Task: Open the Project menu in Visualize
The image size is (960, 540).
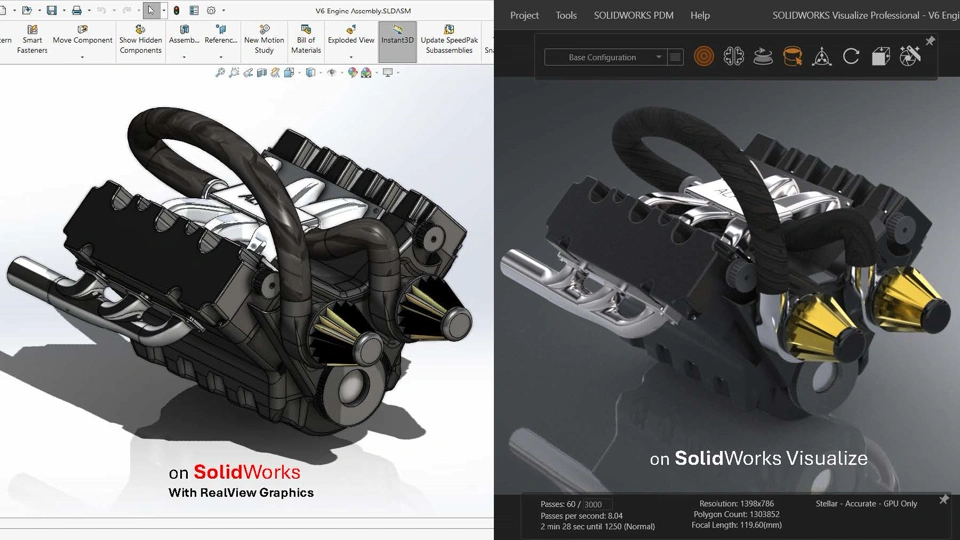Action: coord(525,15)
